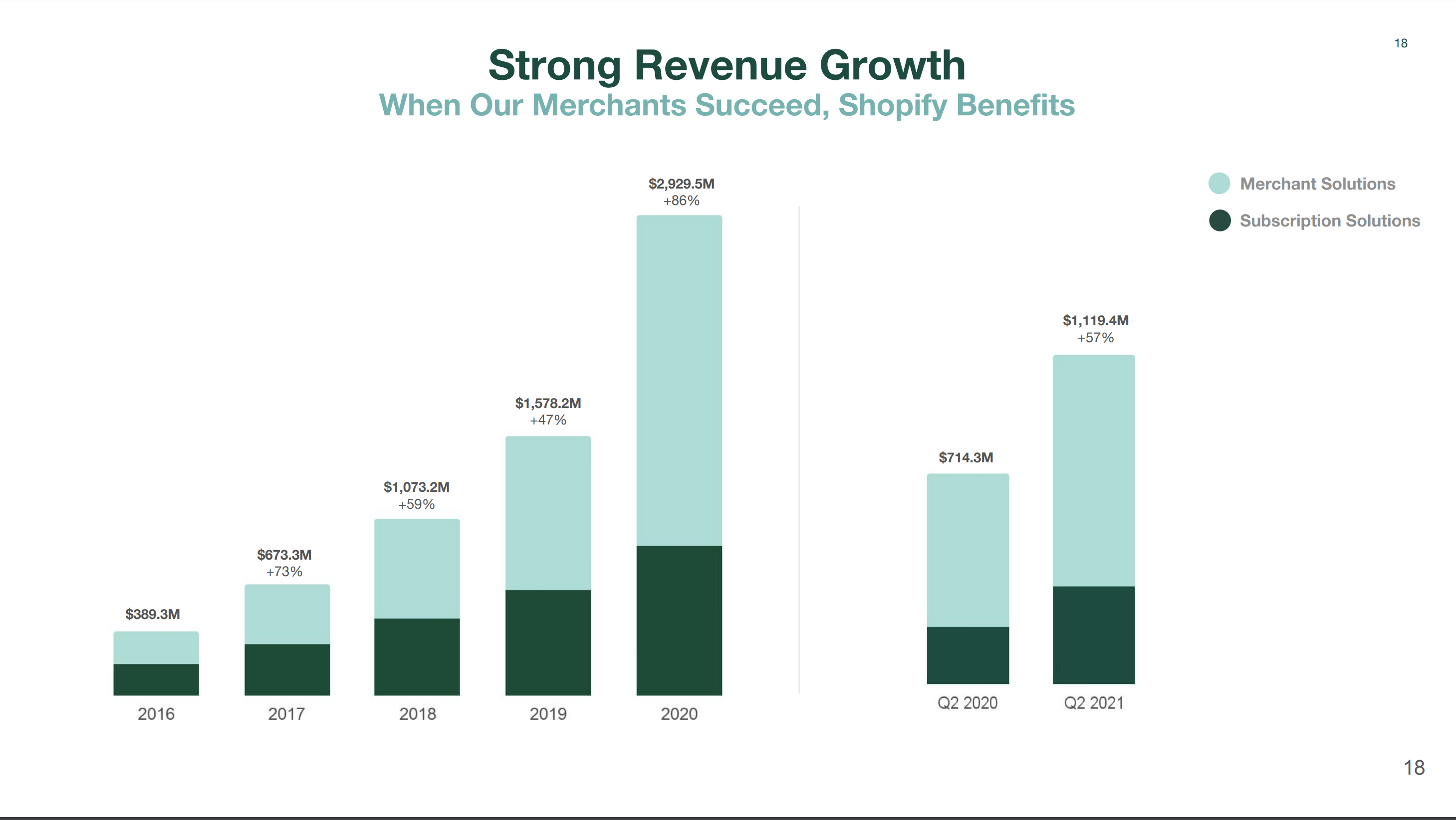Viewport: 1456px width, 820px height.
Task: Click the Q2 2021 Subscription Solutions bar segment
Action: coord(1094,635)
